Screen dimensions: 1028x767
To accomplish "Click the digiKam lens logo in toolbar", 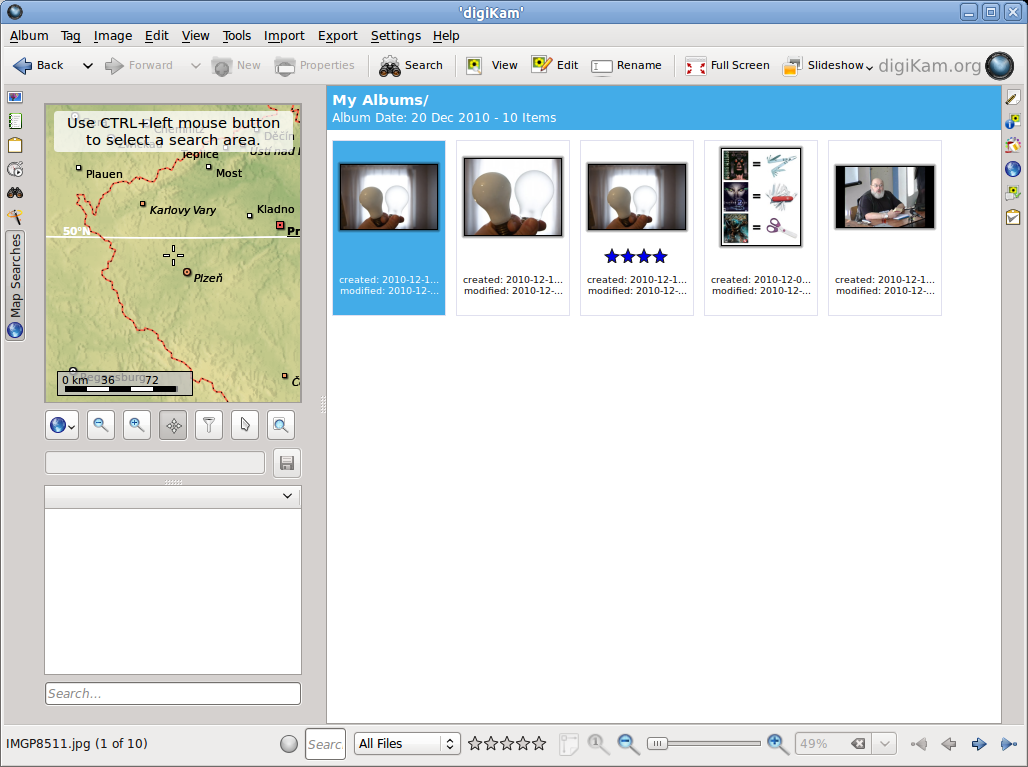I will pyautogui.click(x=1000, y=66).
